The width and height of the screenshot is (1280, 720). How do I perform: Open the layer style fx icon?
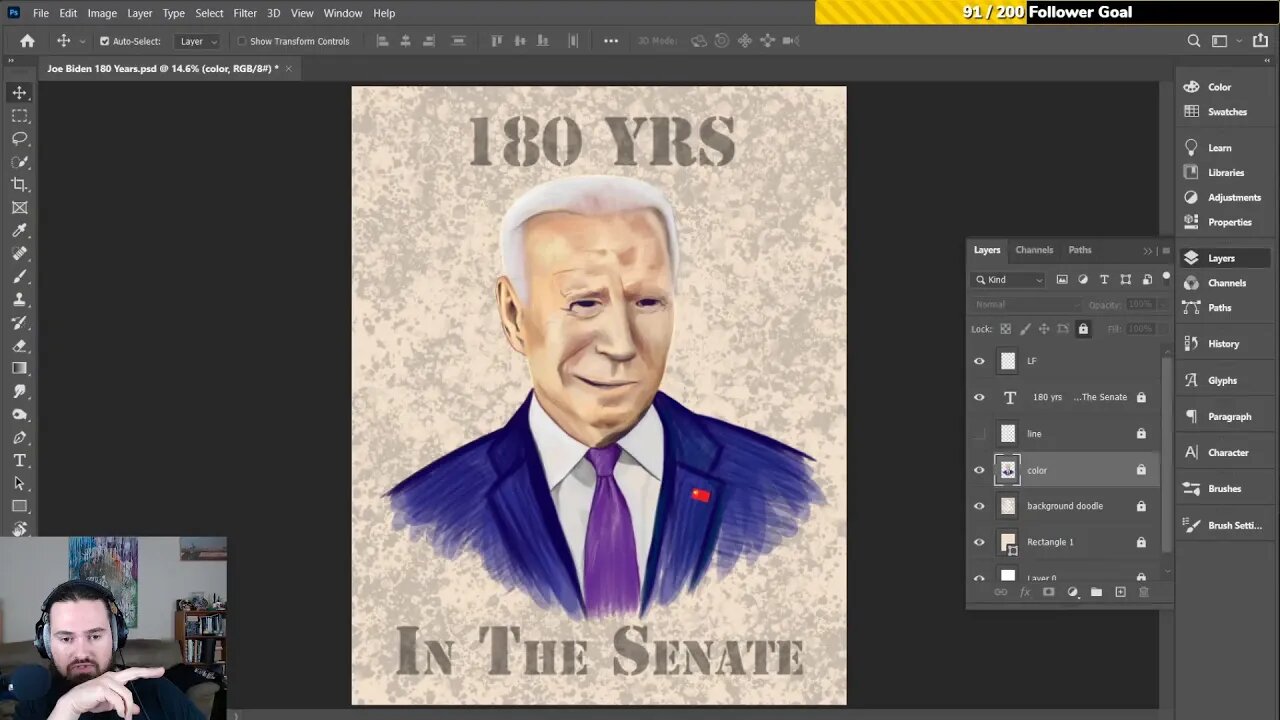pos(1024,592)
